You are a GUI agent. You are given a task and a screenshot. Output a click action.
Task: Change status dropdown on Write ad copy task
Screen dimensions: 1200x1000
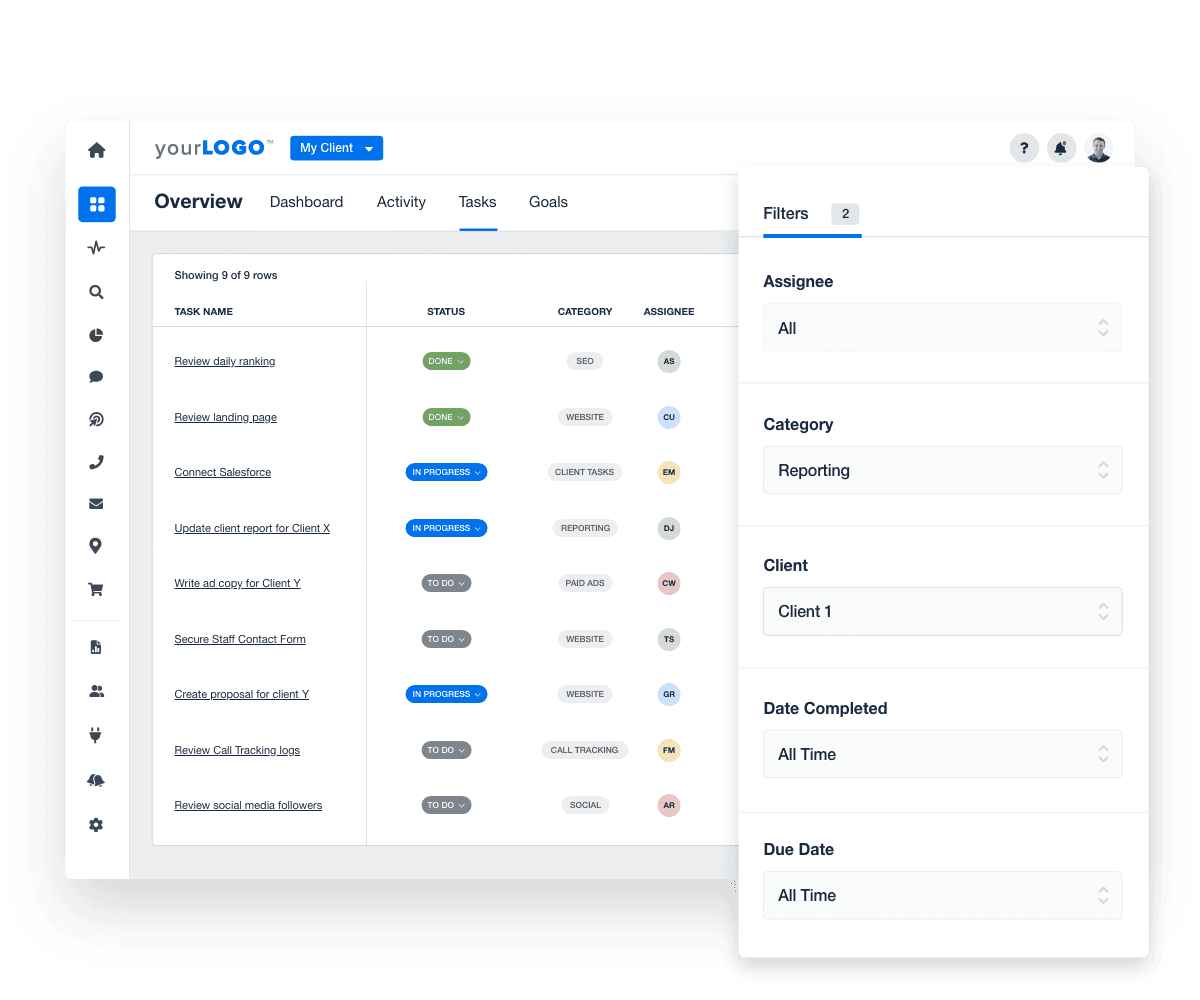446,583
